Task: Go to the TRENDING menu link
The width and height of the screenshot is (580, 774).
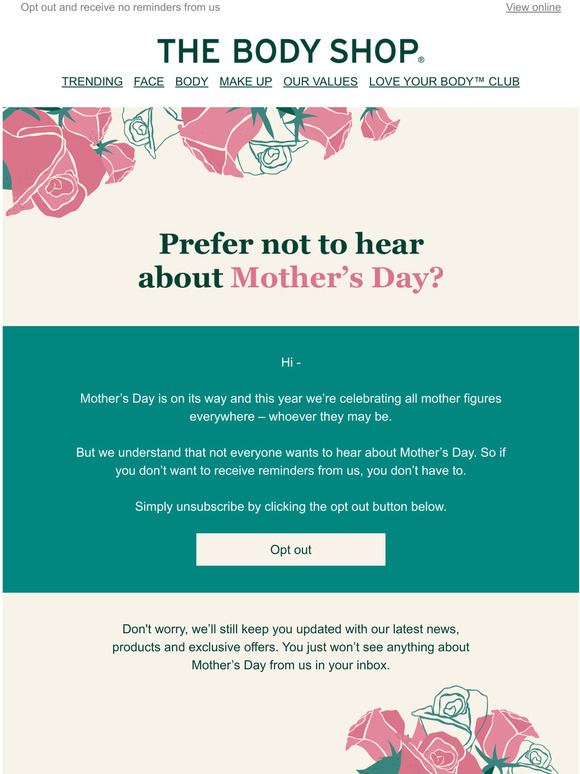Action: [x=92, y=81]
